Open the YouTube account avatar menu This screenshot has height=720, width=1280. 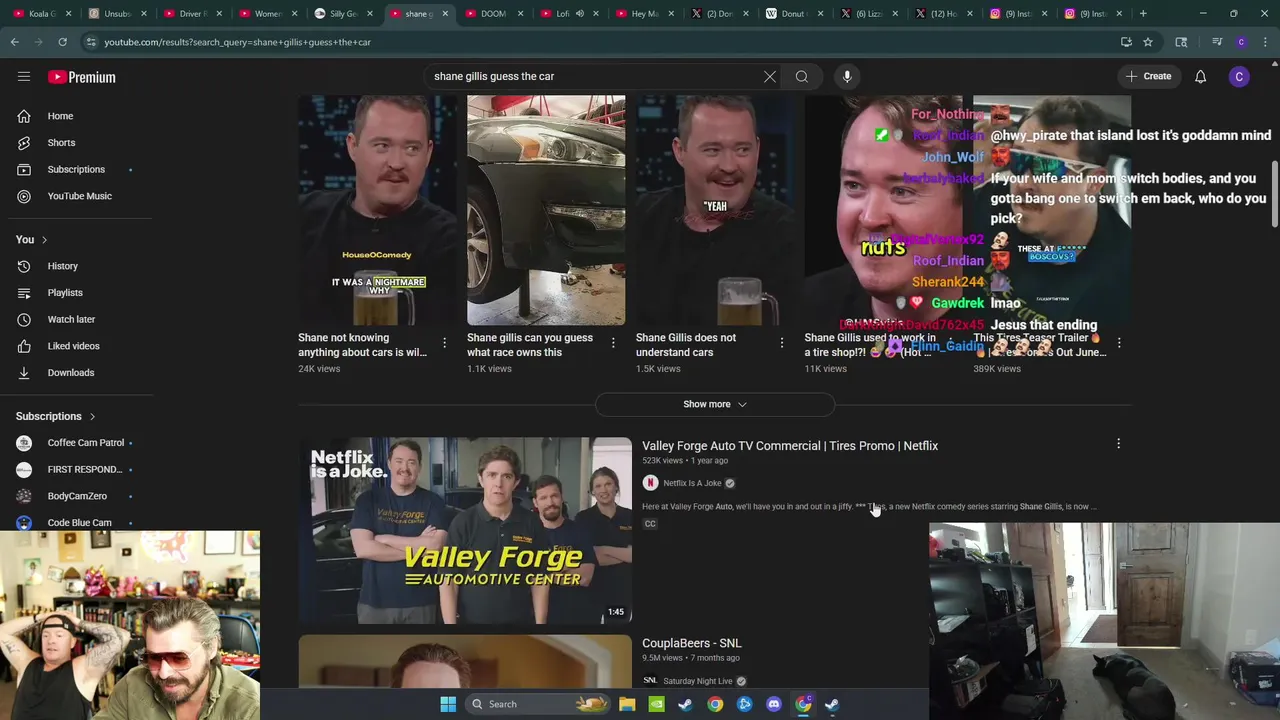click(x=1239, y=76)
